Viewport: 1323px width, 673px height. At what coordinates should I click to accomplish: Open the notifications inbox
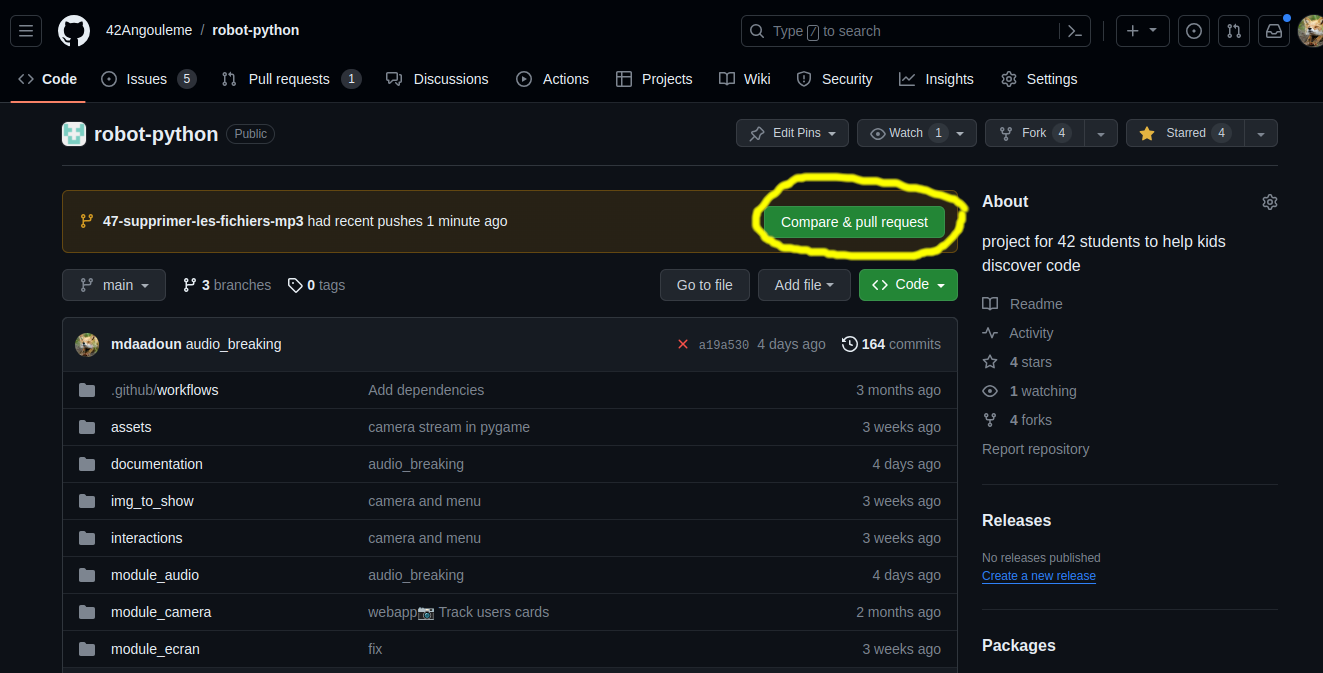(1274, 31)
